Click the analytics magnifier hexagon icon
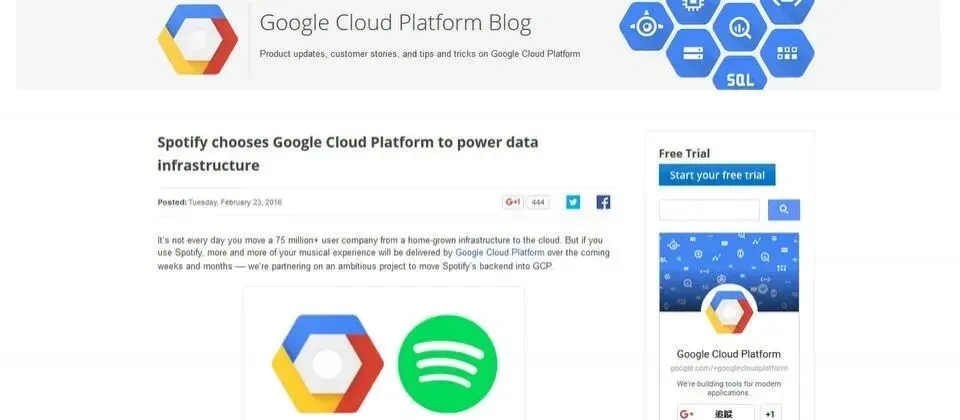The image size is (960, 420). coord(740,27)
